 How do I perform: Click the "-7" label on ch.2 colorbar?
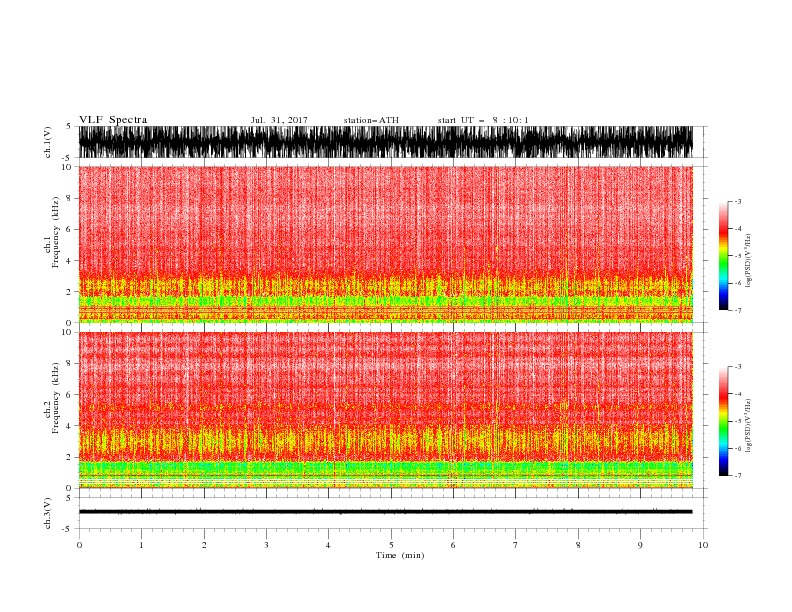point(737,476)
